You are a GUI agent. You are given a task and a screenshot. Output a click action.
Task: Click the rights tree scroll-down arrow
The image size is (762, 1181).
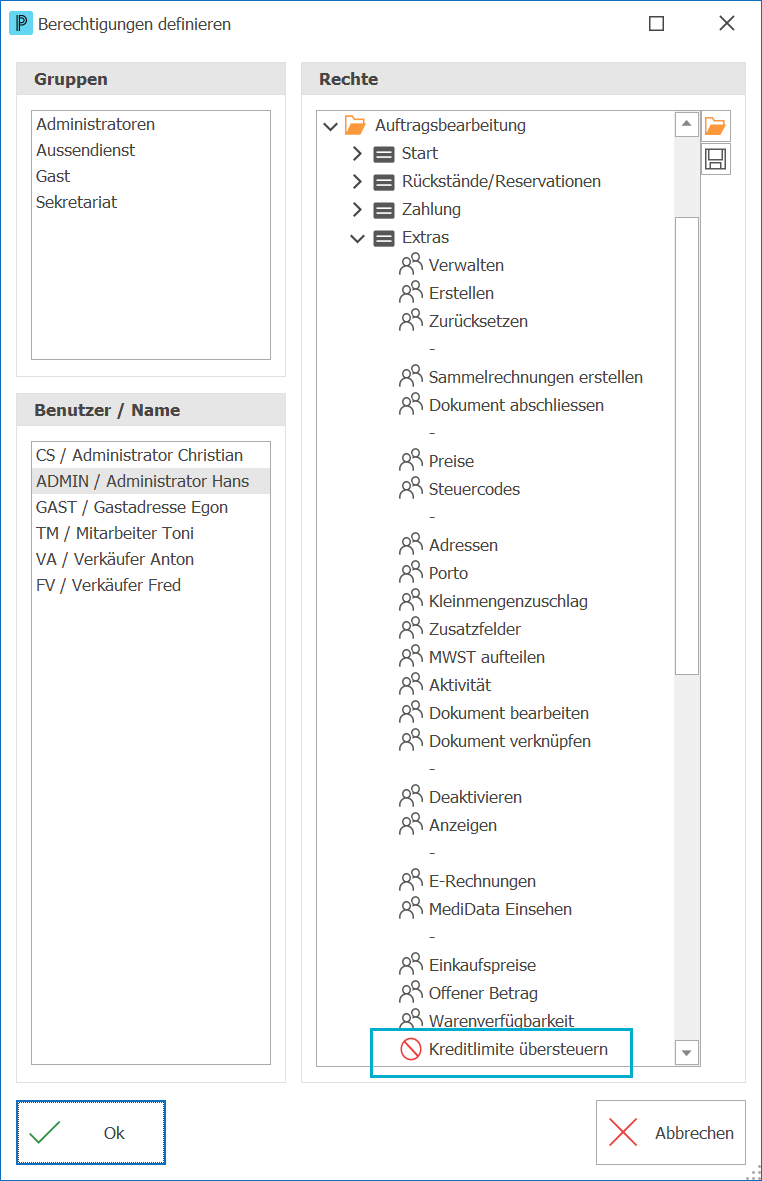point(686,1052)
